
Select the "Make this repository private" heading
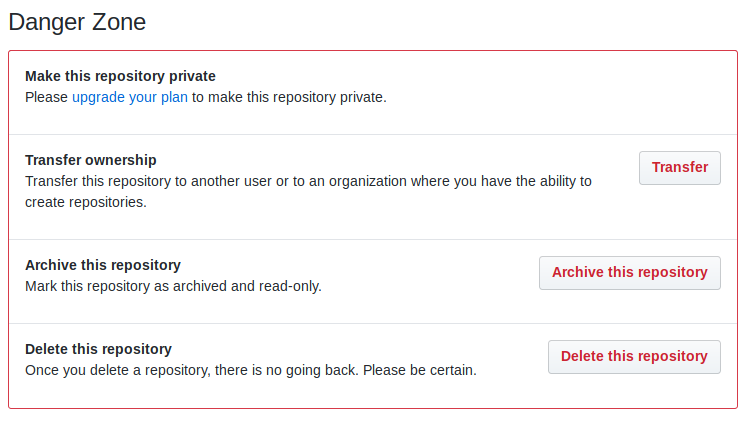click(120, 76)
